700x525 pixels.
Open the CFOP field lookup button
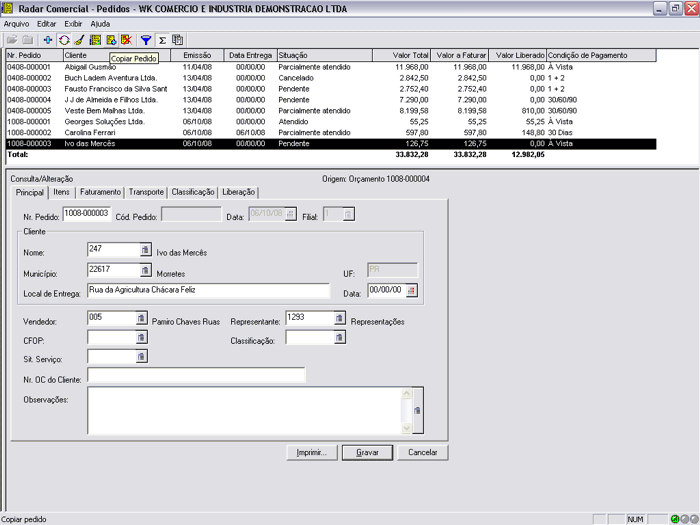pos(141,337)
